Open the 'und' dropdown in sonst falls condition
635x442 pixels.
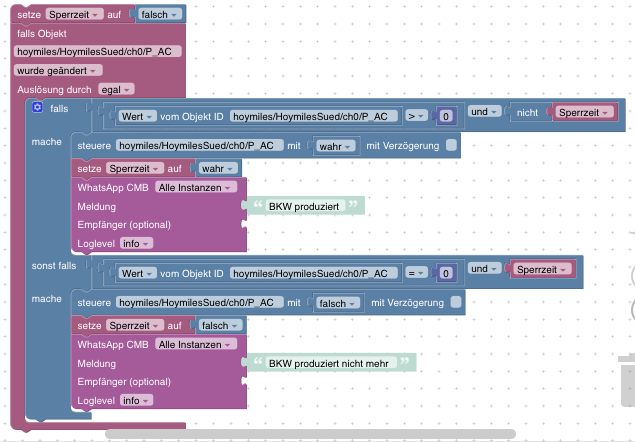(484, 269)
